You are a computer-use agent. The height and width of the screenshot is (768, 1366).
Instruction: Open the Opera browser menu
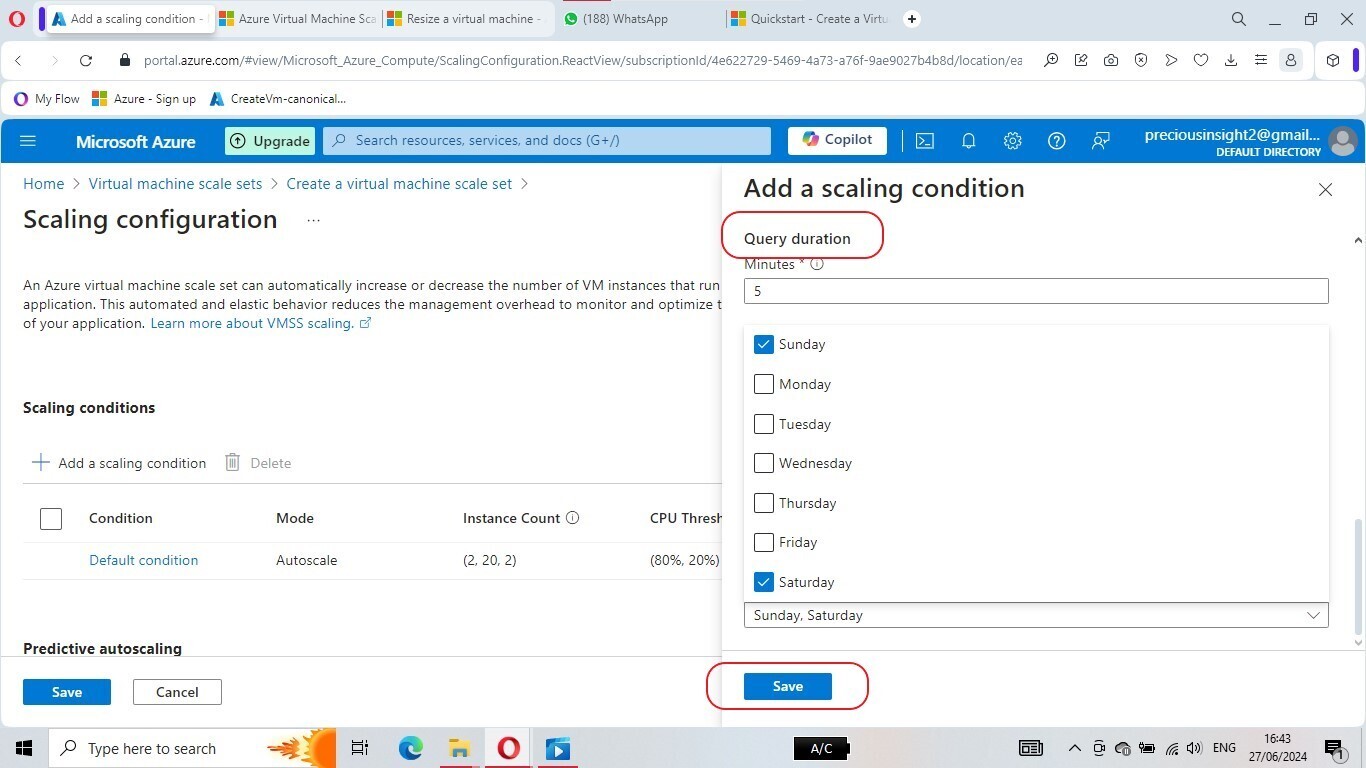click(x=16, y=19)
